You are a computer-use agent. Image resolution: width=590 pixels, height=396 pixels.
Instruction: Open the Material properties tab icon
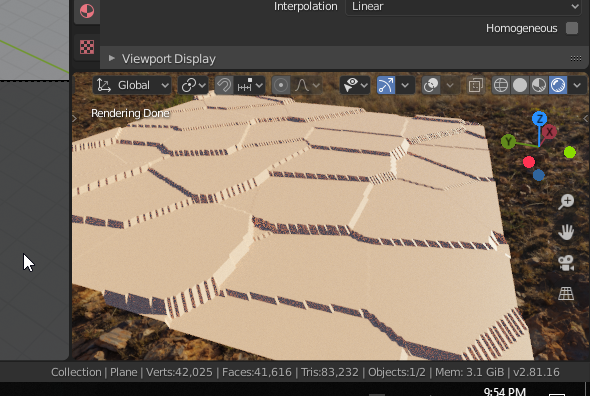[87, 11]
